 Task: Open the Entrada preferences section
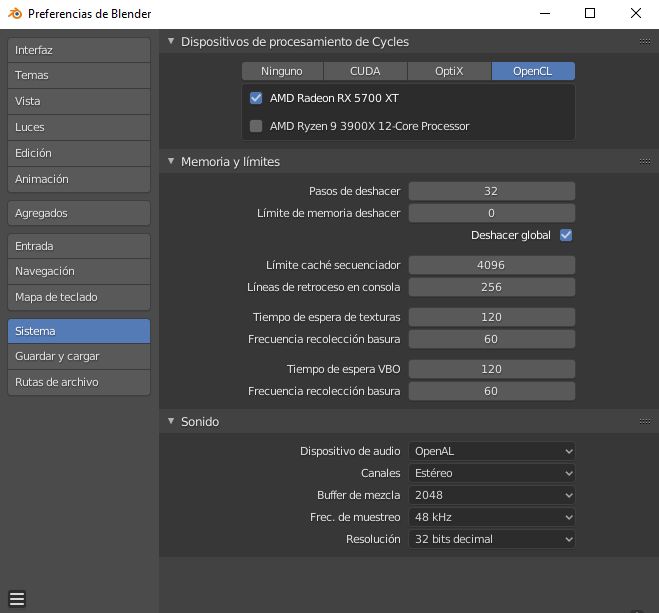(79, 246)
